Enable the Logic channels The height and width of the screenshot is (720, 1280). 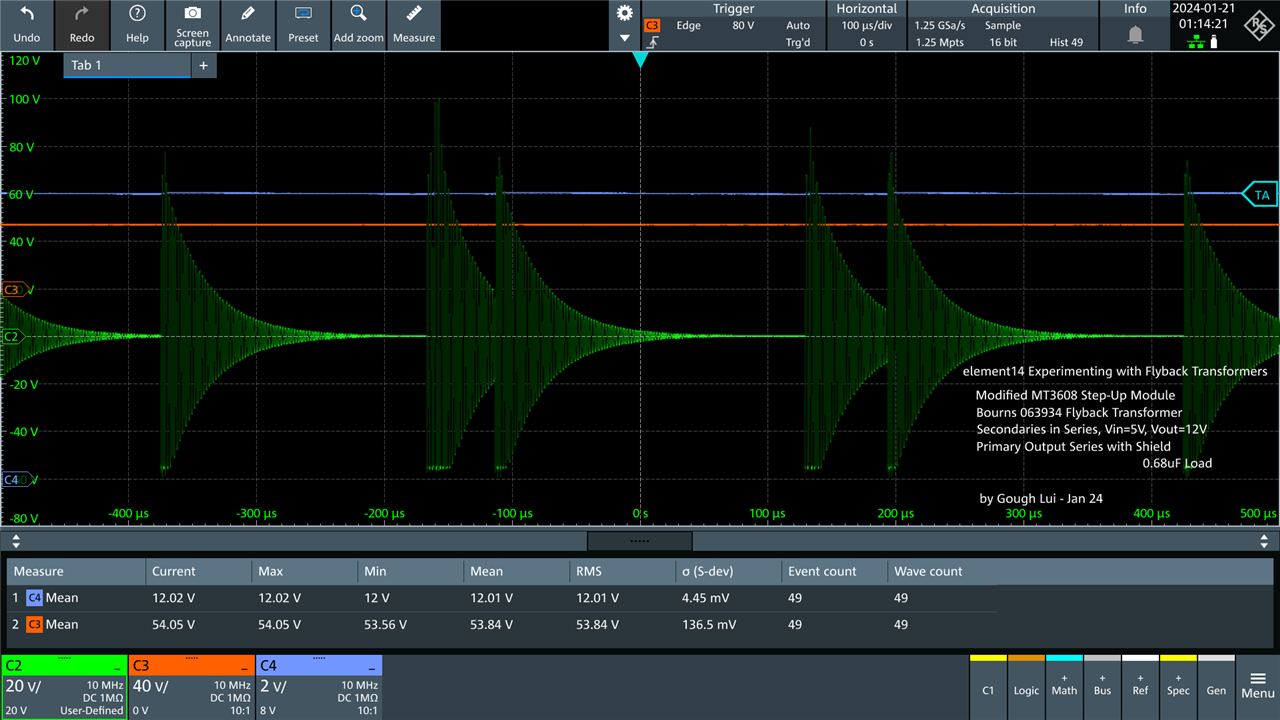tap(1026, 687)
